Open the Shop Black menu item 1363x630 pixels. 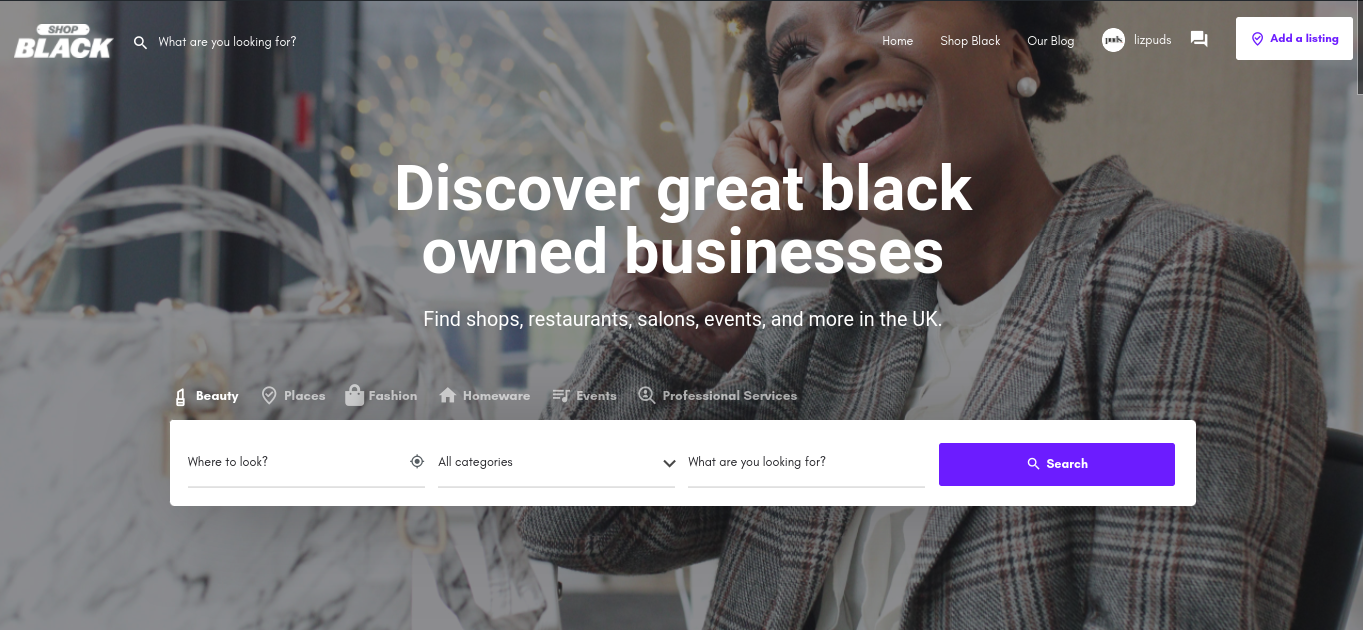point(970,41)
